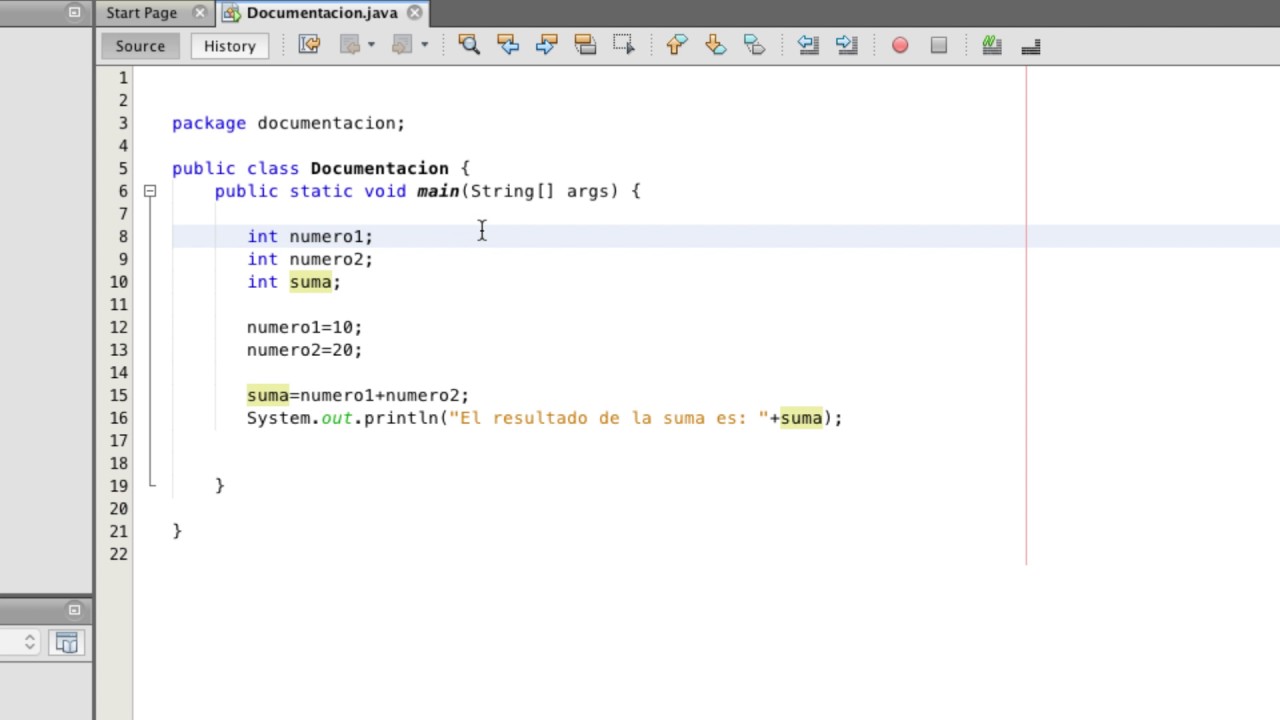
Task: Toggle Rectangular Selection icon
Action: [624, 45]
